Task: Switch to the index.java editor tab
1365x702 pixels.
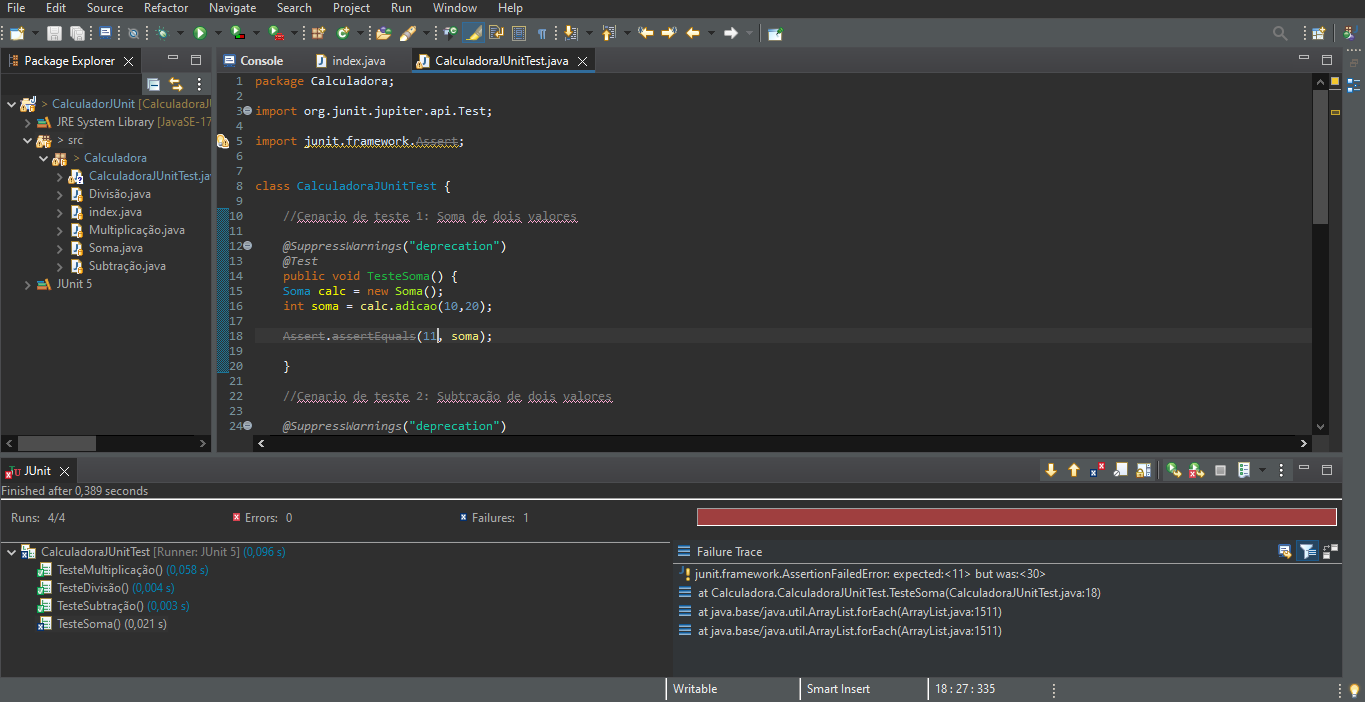Action: click(x=350, y=61)
